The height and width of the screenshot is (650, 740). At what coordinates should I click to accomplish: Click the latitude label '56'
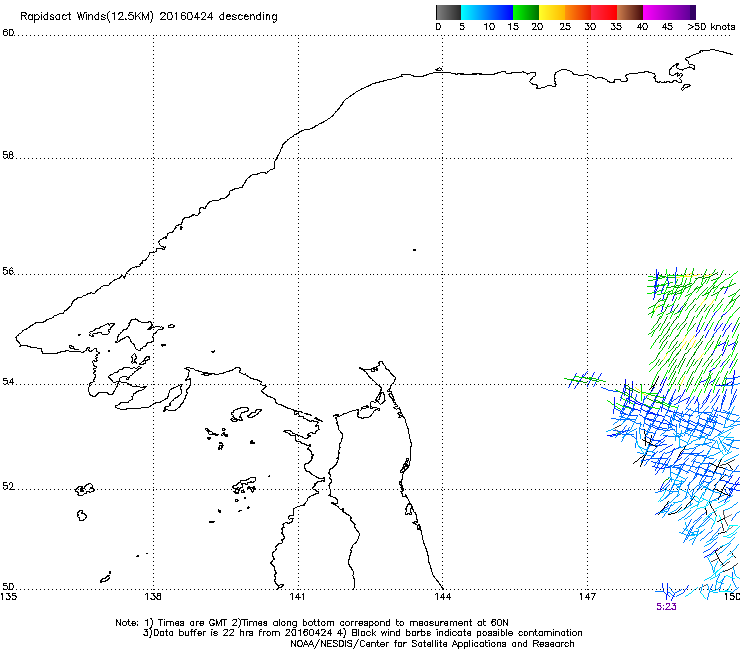(x=8, y=271)
